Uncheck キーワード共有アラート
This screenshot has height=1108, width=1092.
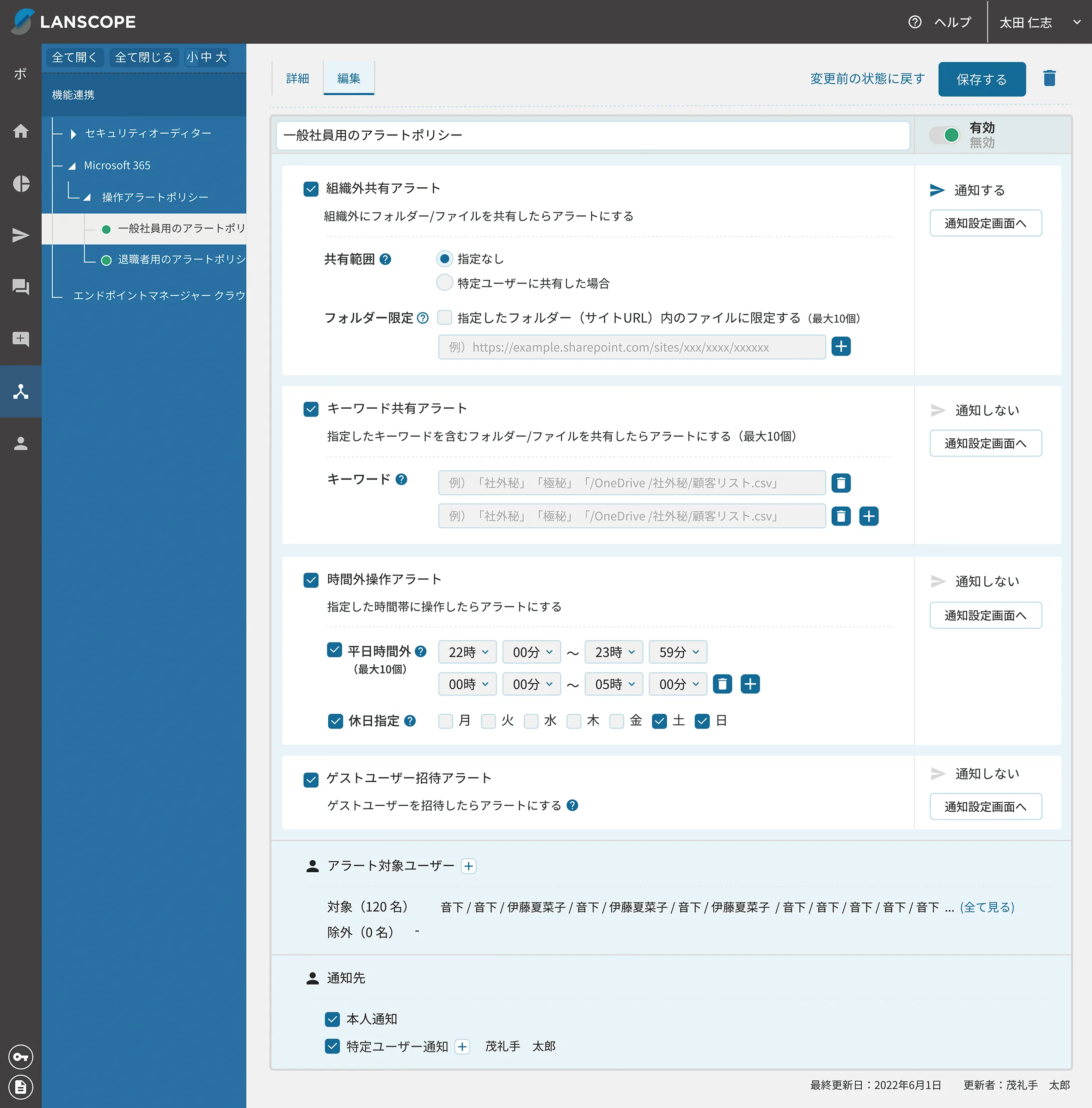(310, 409)
